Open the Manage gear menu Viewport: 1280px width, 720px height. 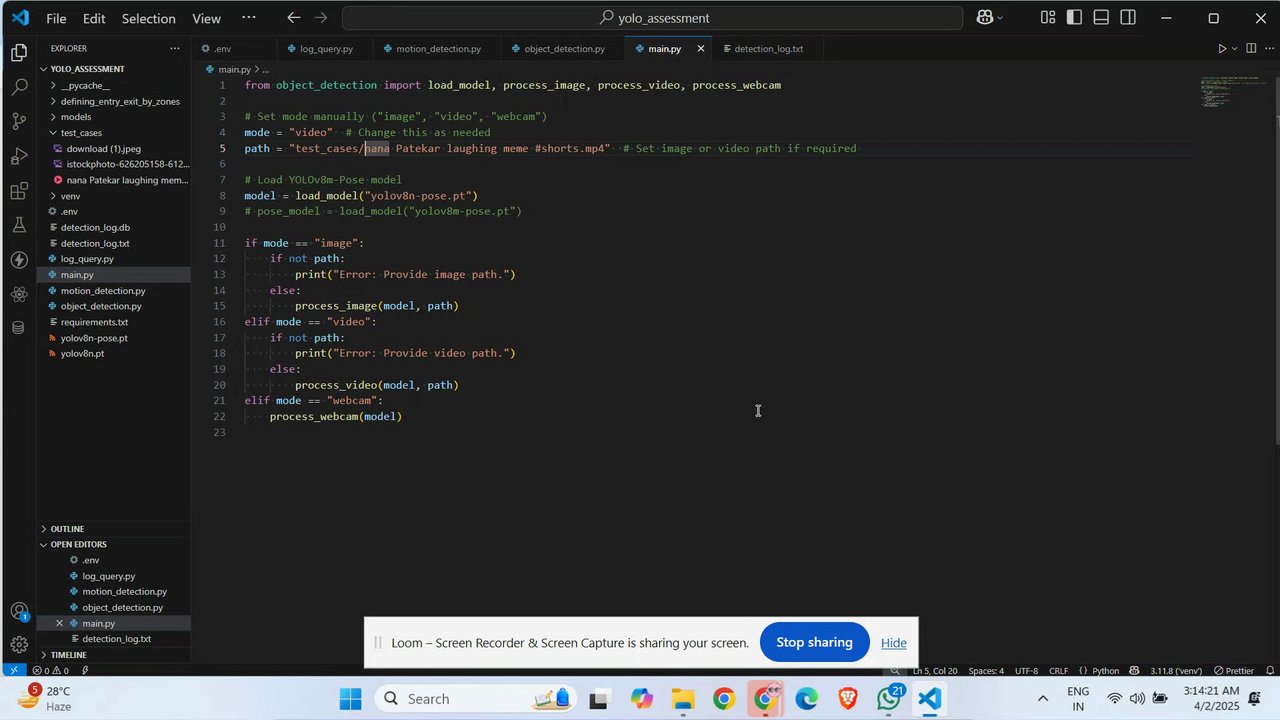pyautogui.click(x=19, y=645)
